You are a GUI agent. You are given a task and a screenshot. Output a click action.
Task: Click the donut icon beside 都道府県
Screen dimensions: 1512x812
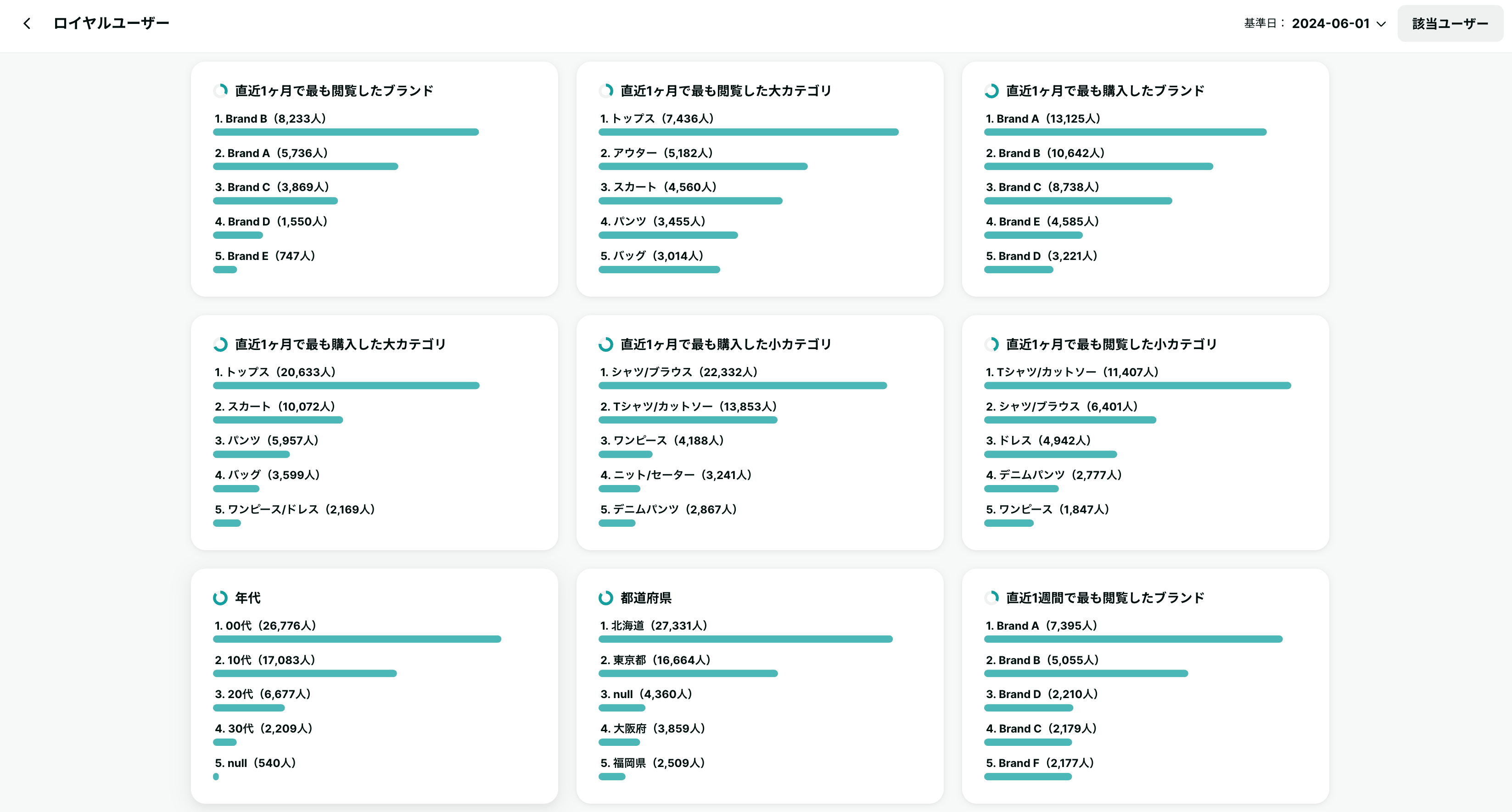(606, 598)
